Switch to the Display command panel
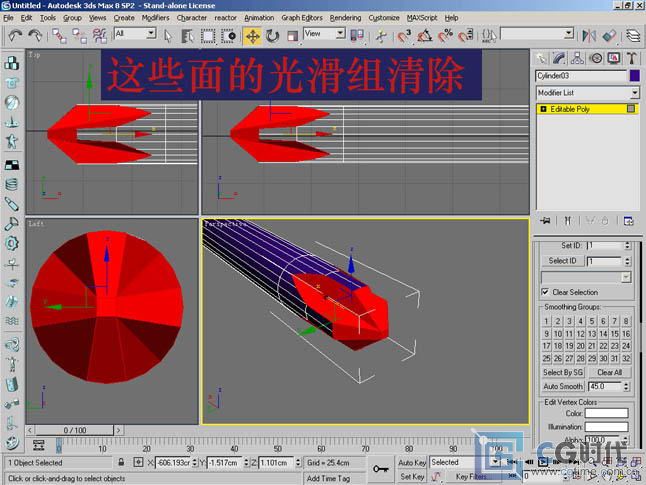Viewport: 646px width, 485px height. [x=614, y=58]
